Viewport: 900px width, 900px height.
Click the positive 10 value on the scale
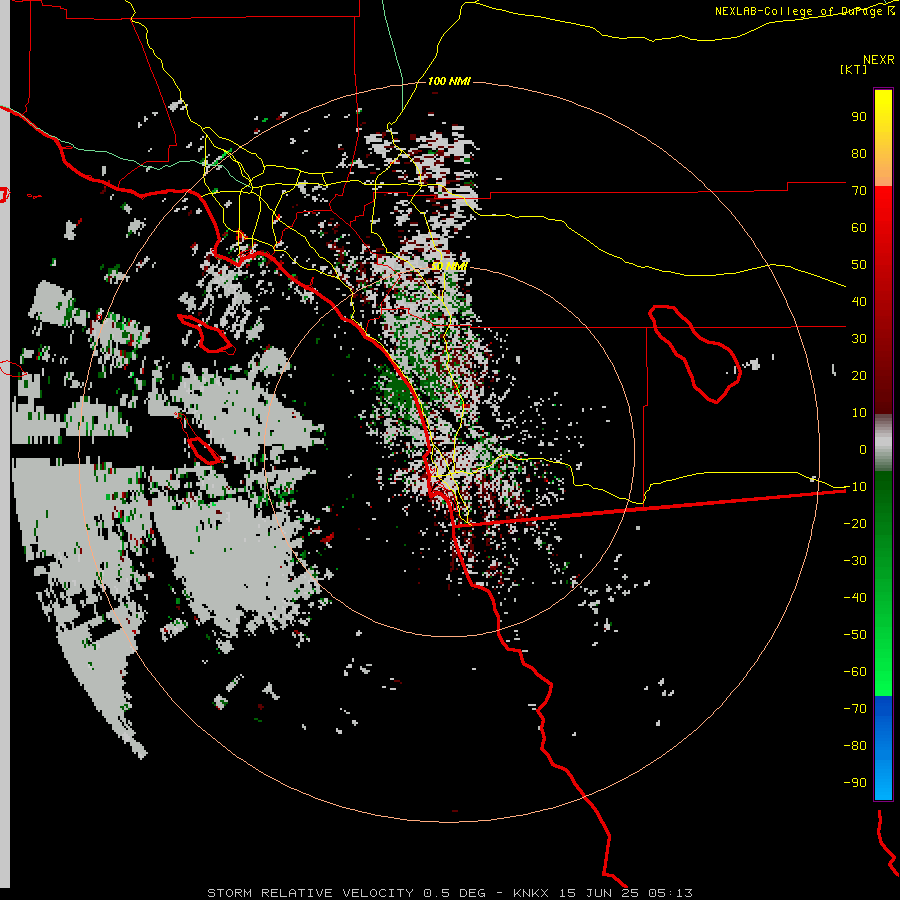(x=859, y=413)
